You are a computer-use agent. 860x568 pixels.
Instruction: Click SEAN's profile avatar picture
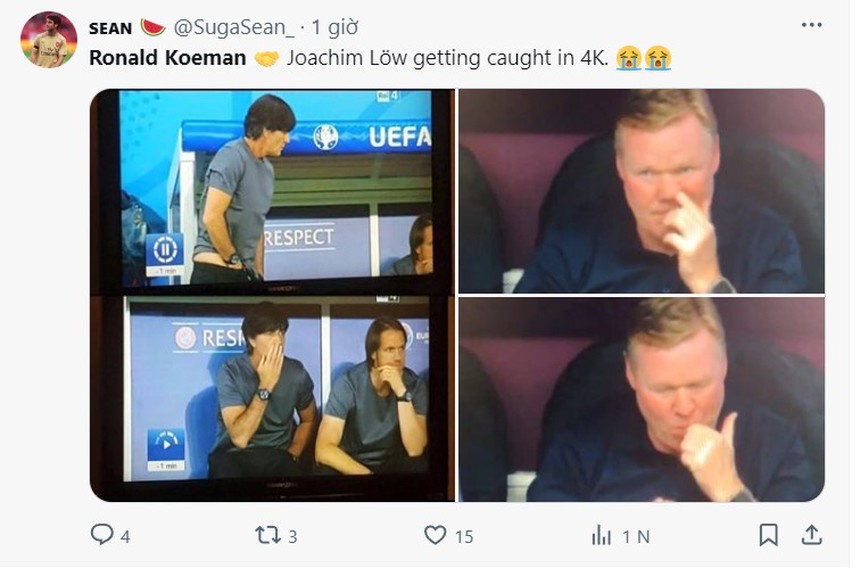[48, 40]
